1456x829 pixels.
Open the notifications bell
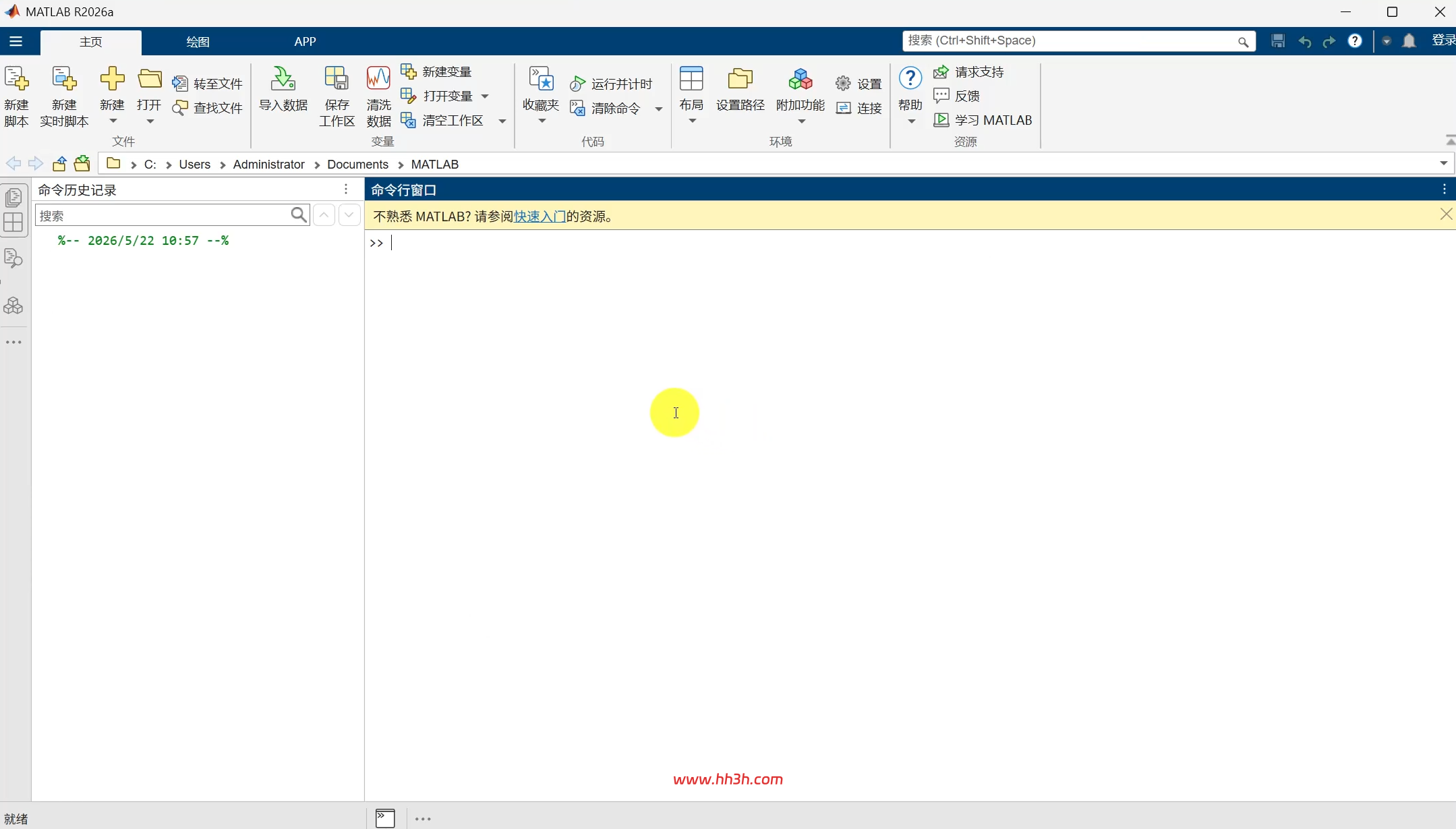(x=1409, y=41)
